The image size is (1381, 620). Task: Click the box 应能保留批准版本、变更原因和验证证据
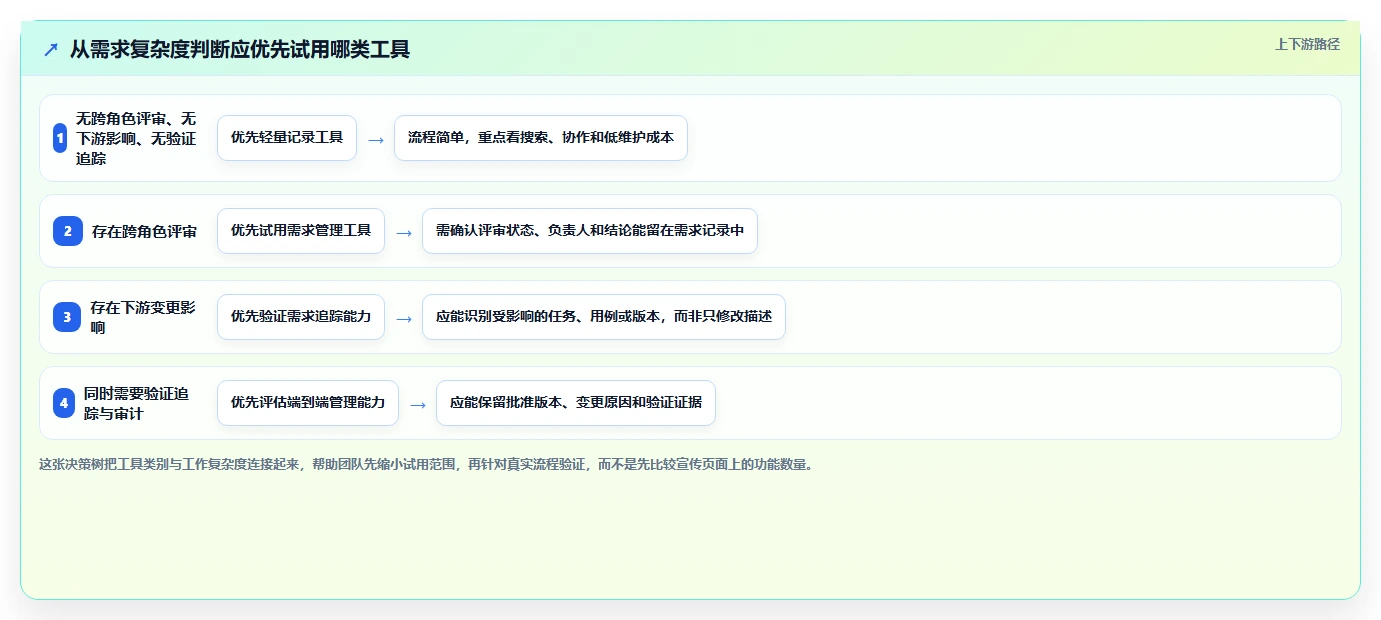pyautogui.click(x=576, y=403)
